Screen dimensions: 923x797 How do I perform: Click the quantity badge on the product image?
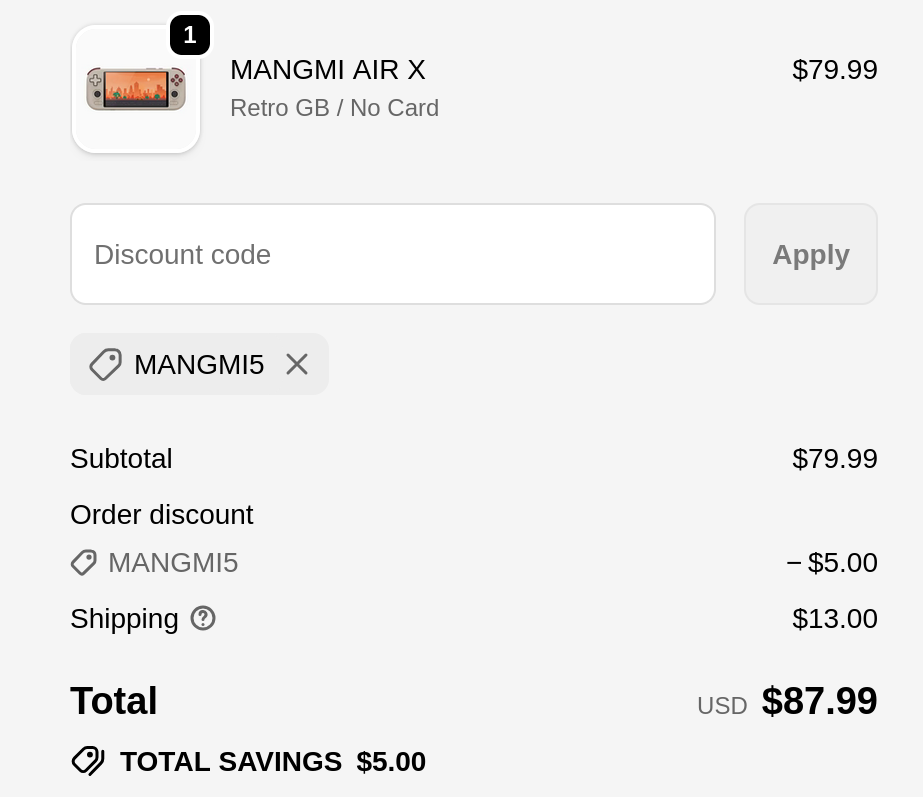190,35
